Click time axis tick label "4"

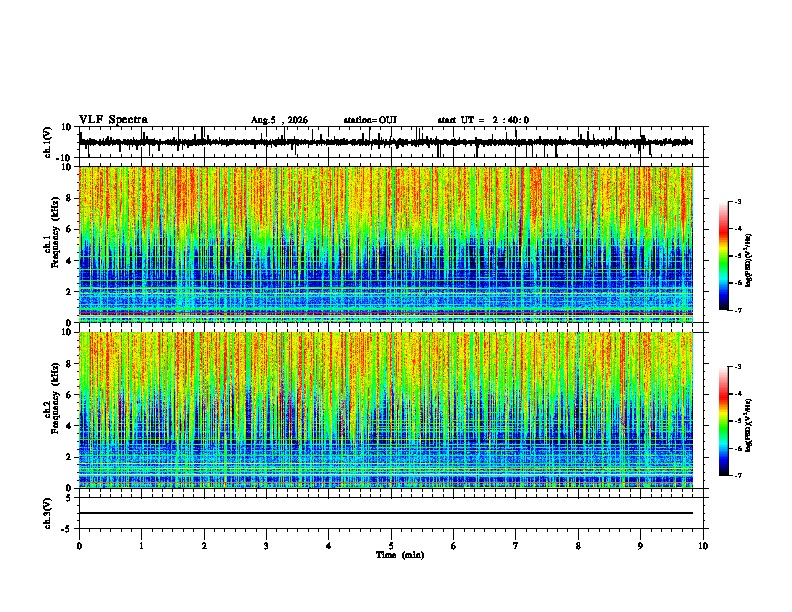coord(329,546)
